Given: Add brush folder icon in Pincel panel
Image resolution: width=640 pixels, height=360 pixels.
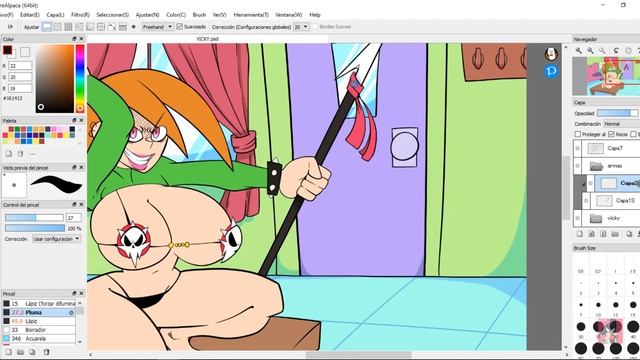Looking at the screenshot, I should (x=20, y=352).
